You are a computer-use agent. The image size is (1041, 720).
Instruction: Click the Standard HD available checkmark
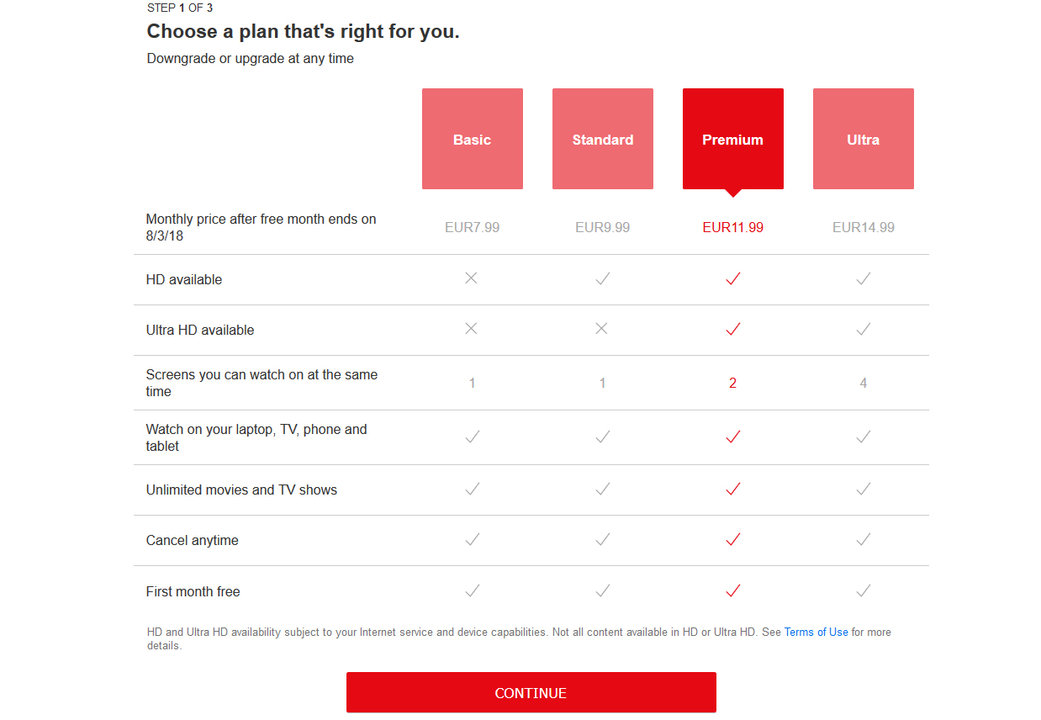pos(603,278)
